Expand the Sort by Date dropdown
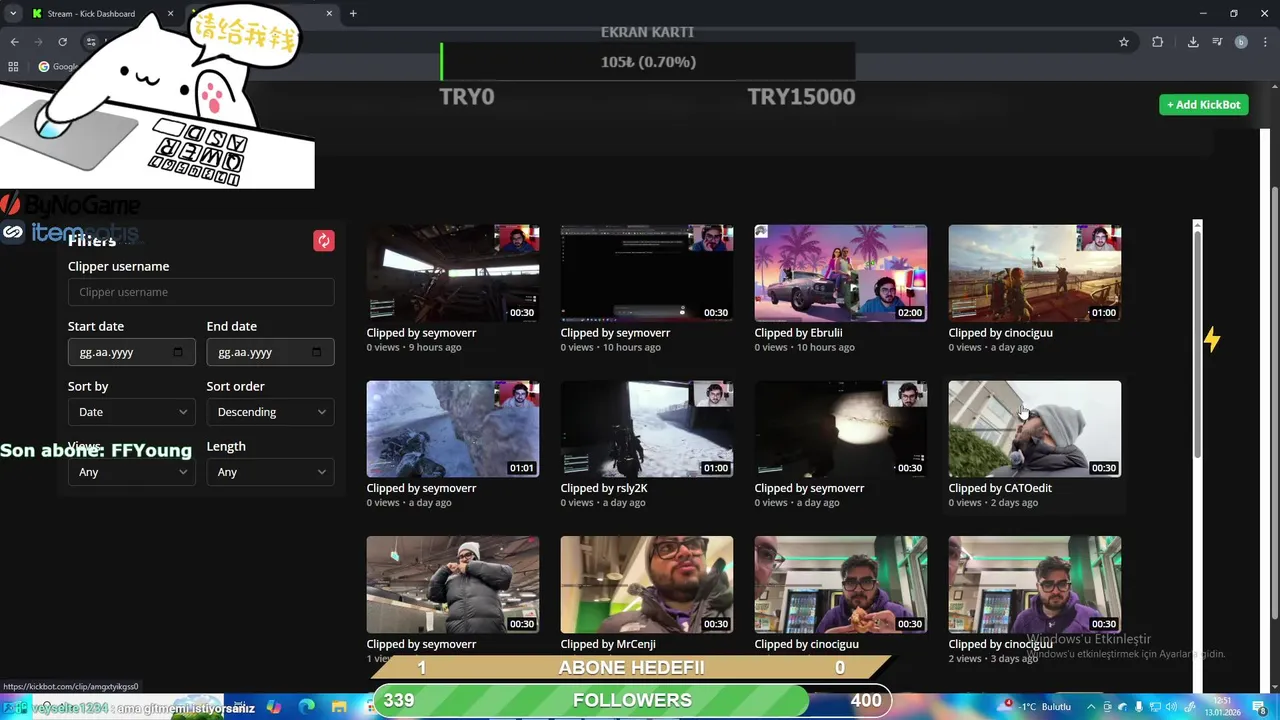The height and width of the screenshot is (720, 1280). (132, 412)
